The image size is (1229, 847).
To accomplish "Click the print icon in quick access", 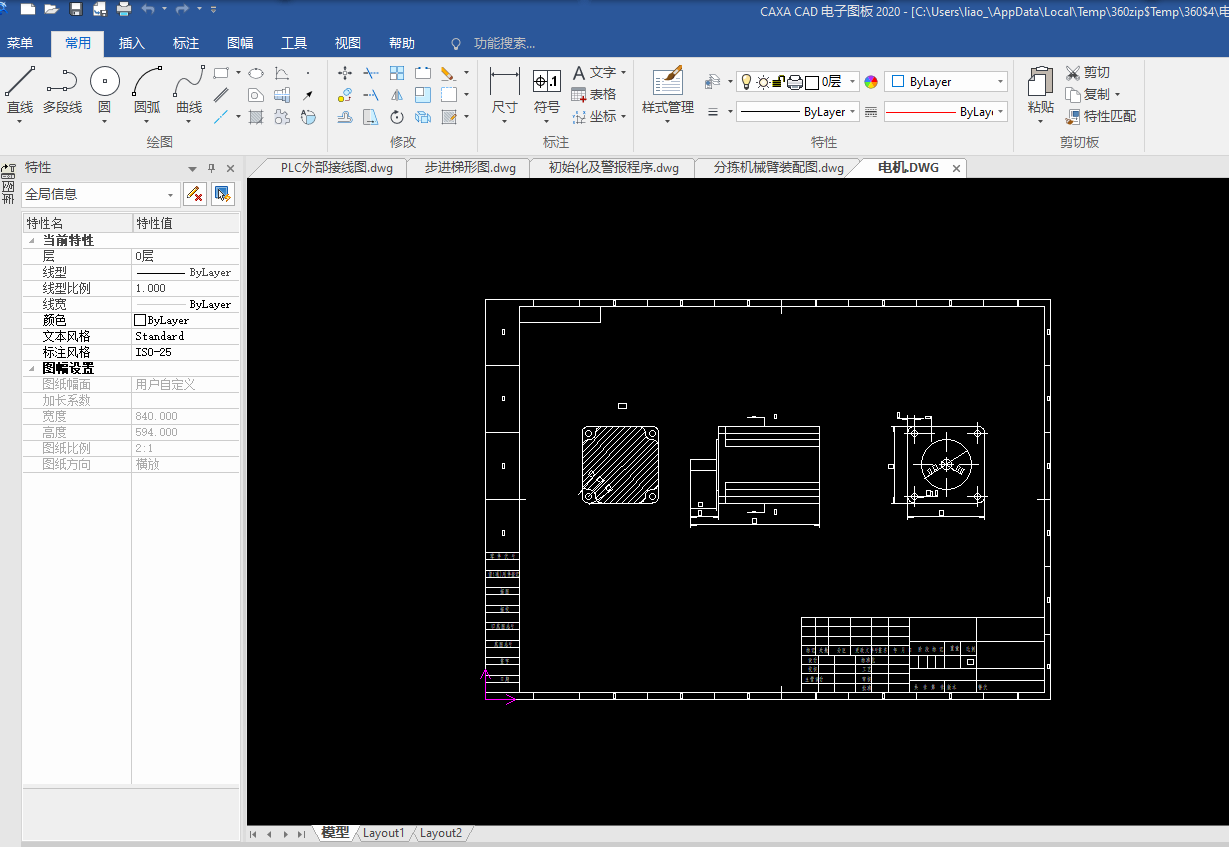I will (124, 9).
